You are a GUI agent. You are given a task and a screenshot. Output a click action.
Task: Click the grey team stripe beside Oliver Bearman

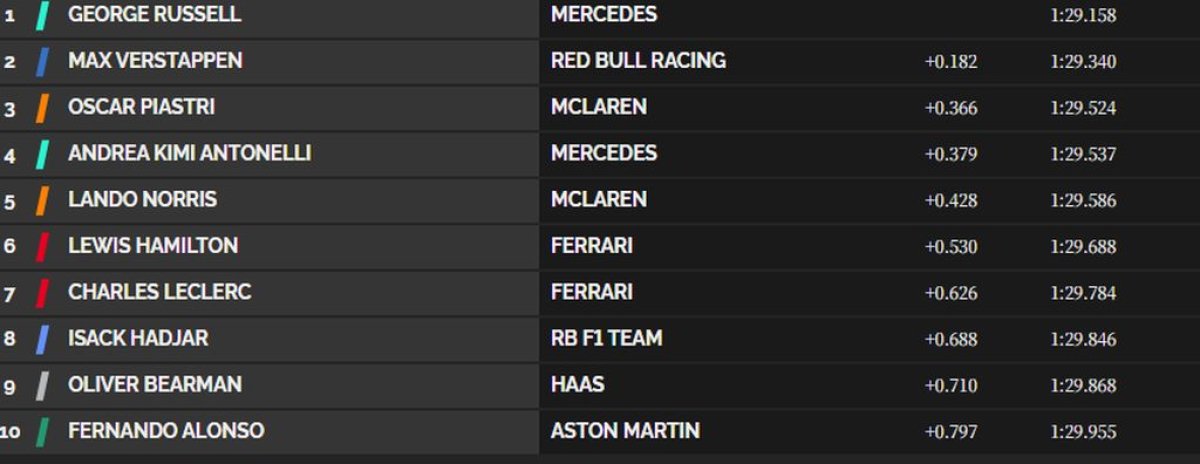(x=42, y=385)
